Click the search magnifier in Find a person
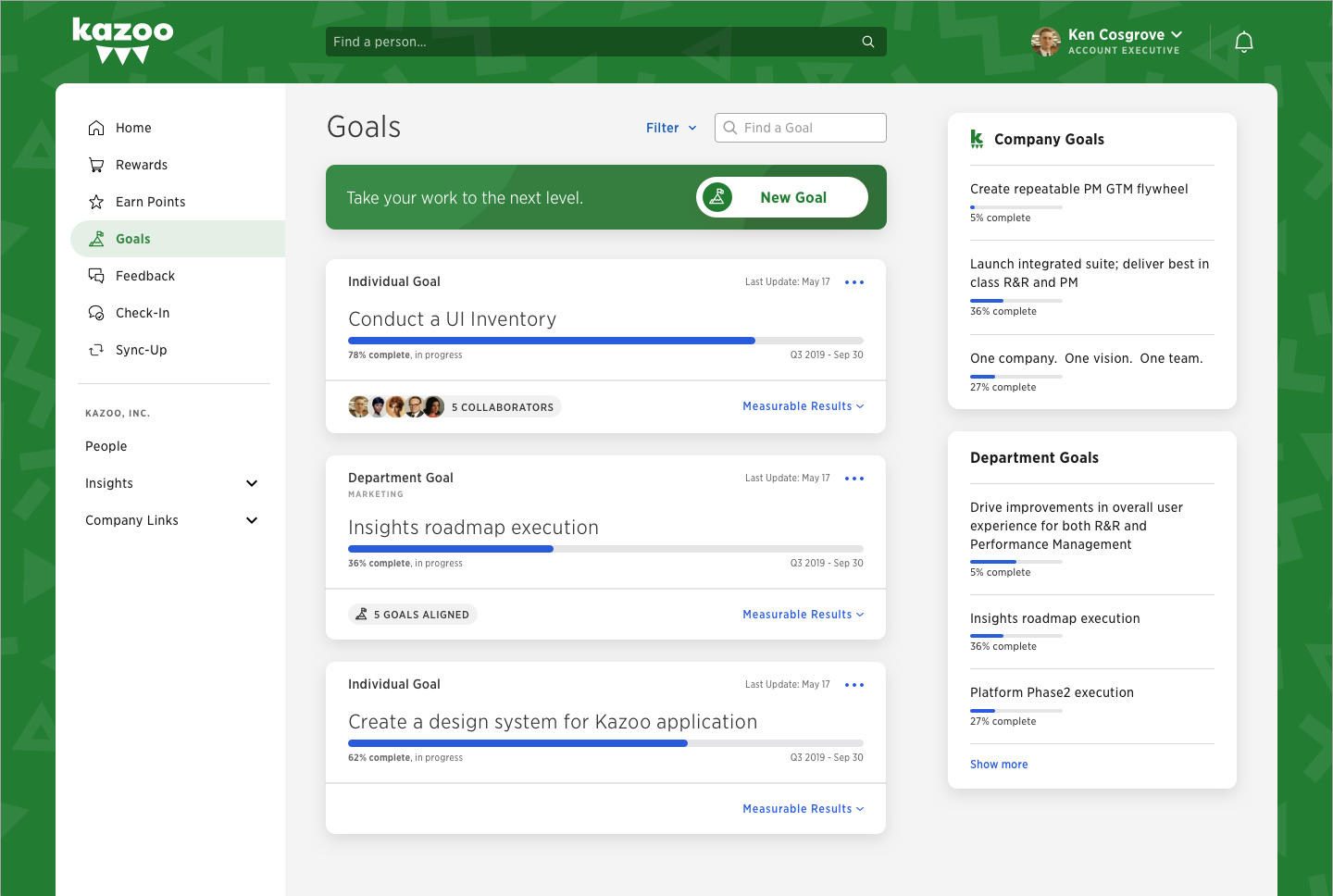The width and height of the screenshot is (1333, 896). click(x=868, y=42)
